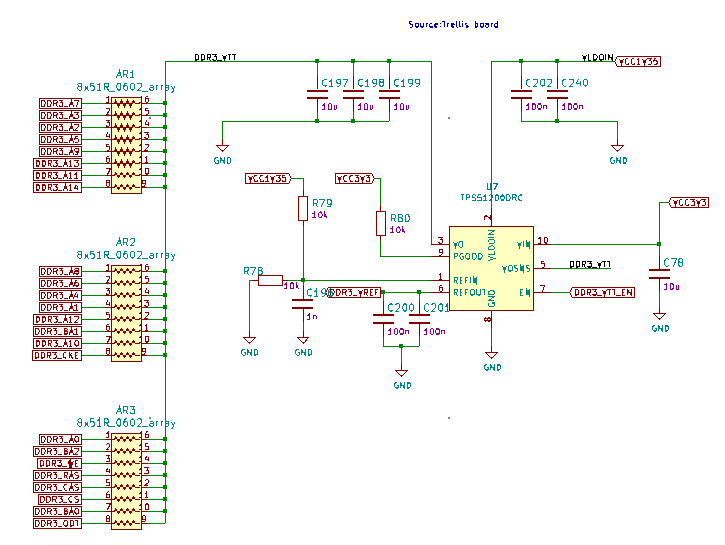
Task: Select resistor R78 symbol
Action: (270, 280)
